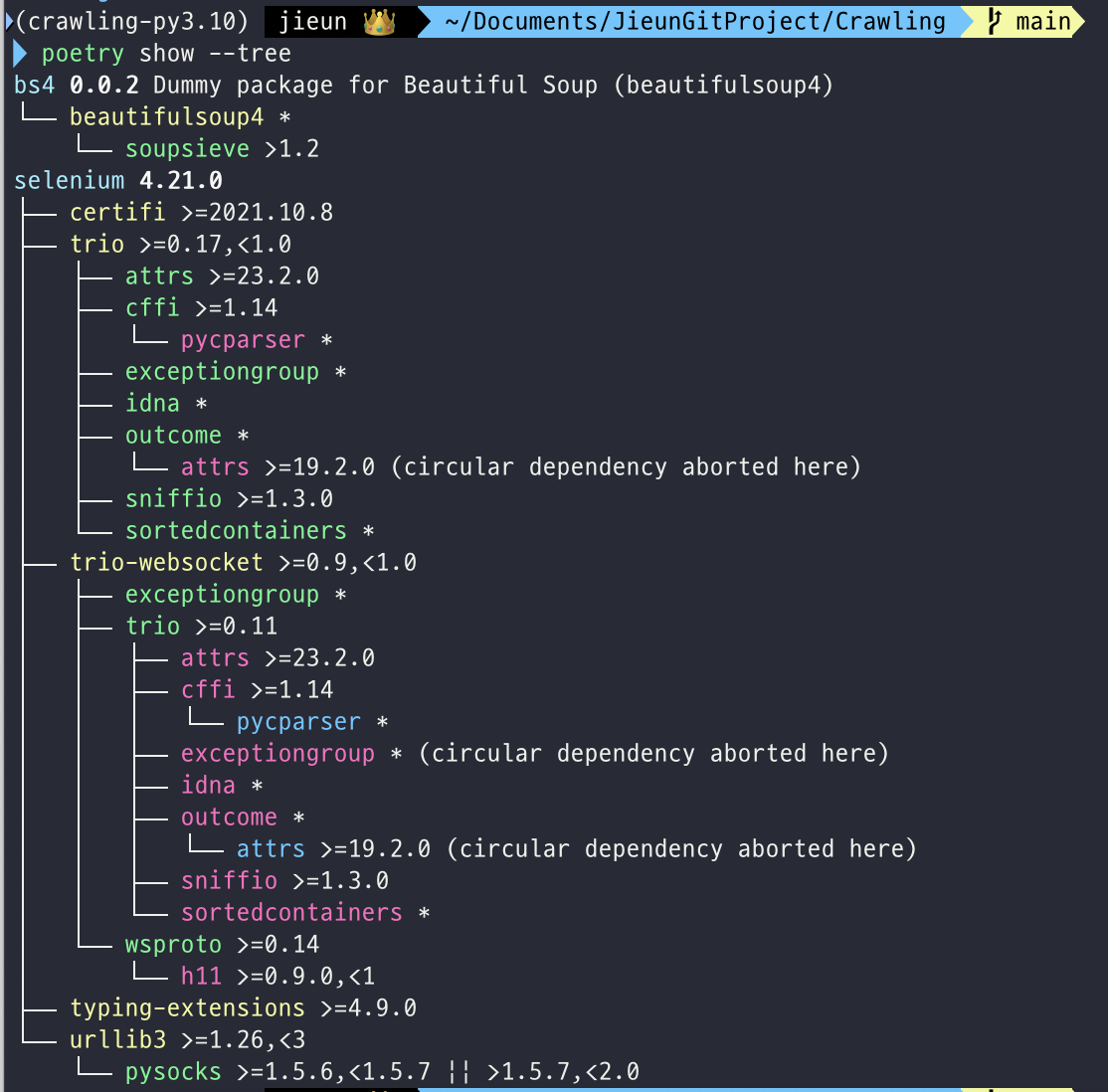Click the pink idna row
This screenshot has width=1108, height=1092.
tap(222, 786)
